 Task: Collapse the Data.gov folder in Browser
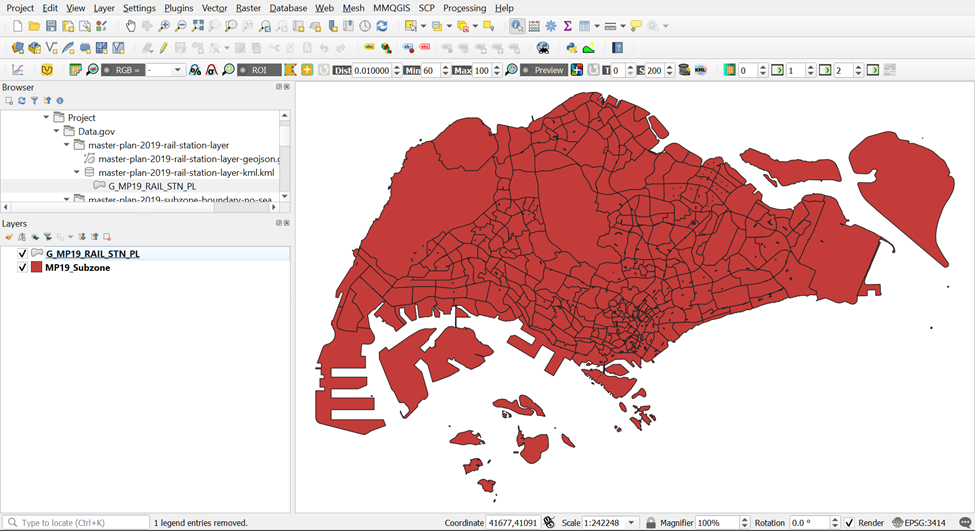pos(57,131)
